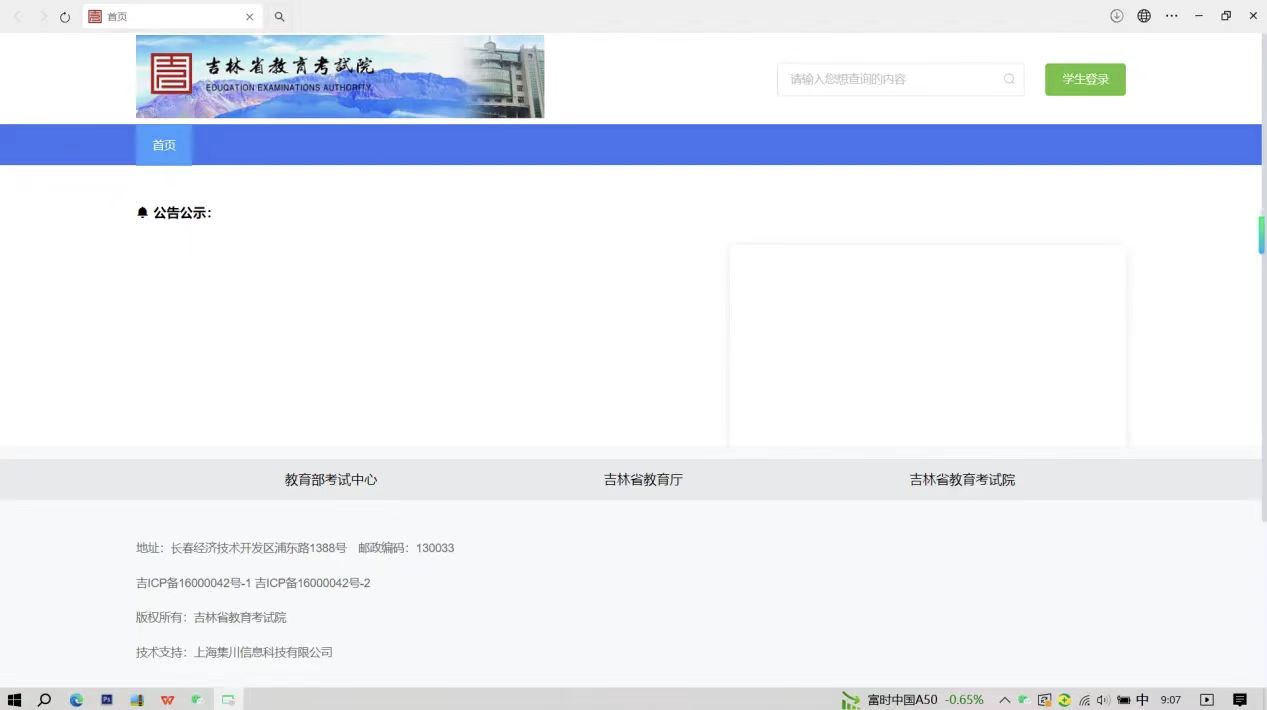Select the 首页 navigation tab

pyautogui.click(x=164, y=145)
